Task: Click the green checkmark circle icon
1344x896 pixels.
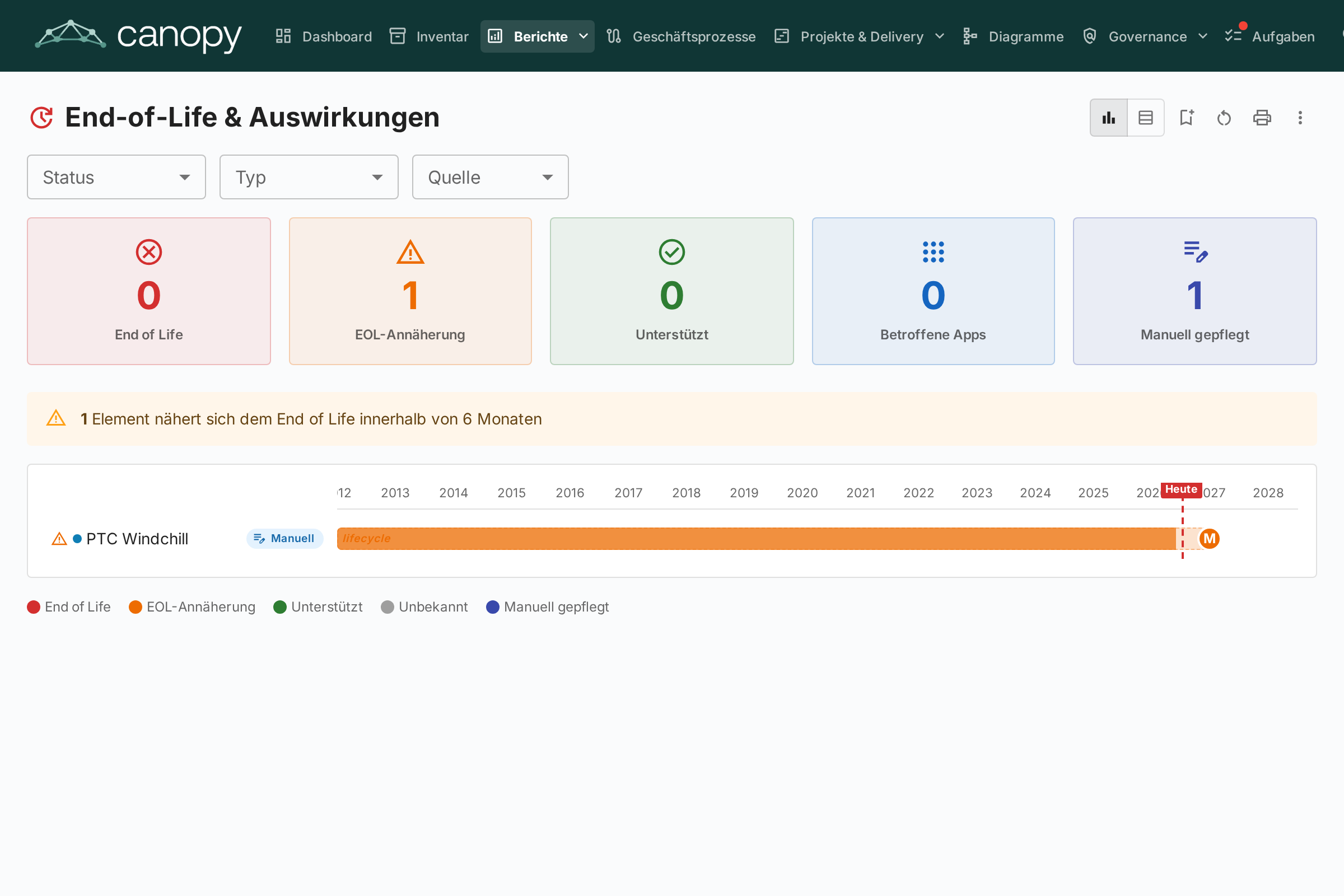Action: tap(672, 252)
